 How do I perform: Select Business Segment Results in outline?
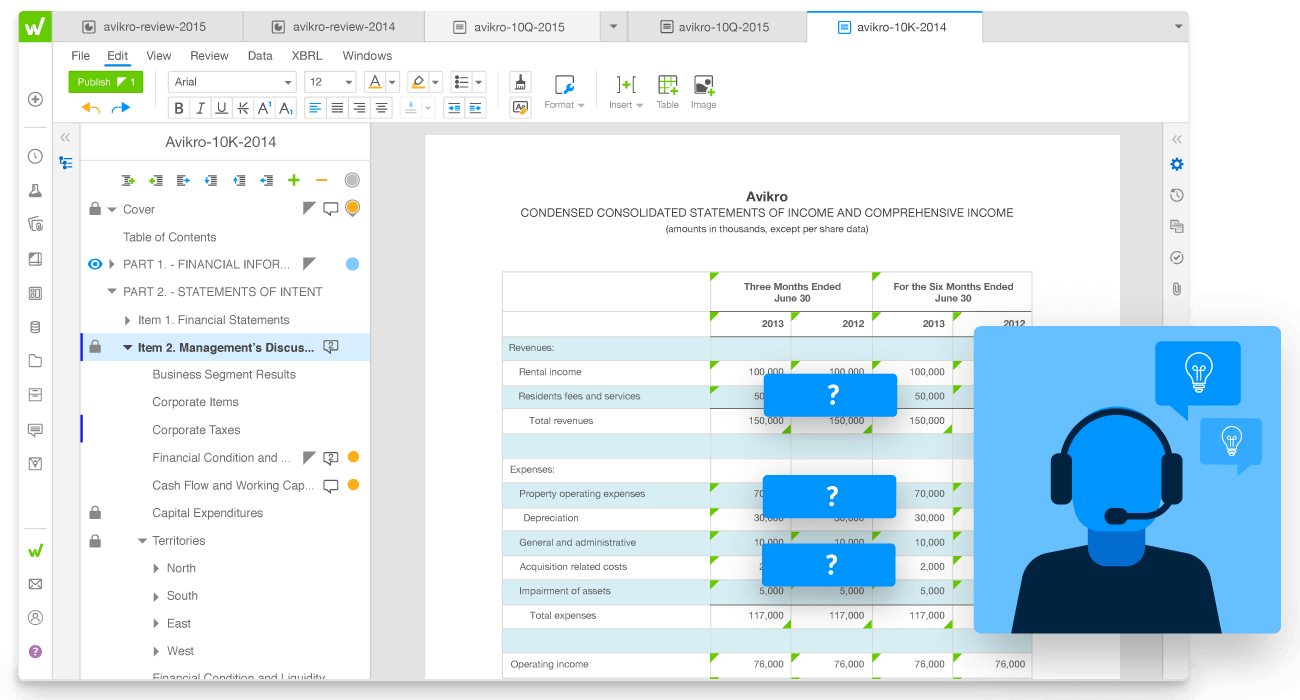pos(224,374)
